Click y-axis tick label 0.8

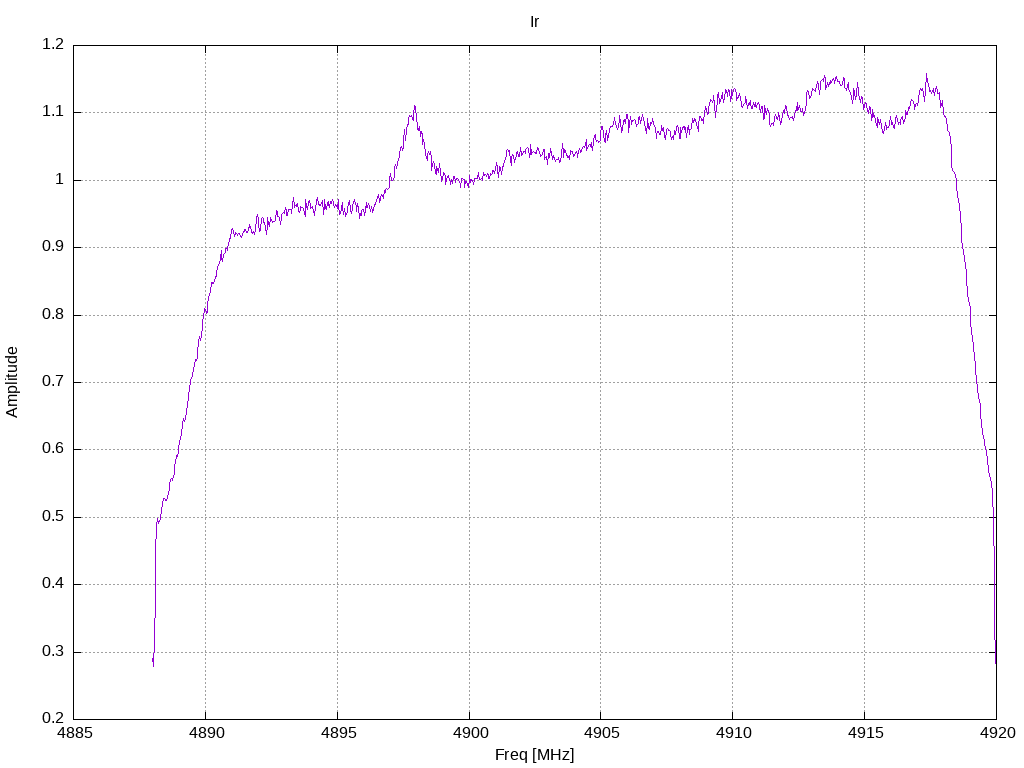click(53, 314)
